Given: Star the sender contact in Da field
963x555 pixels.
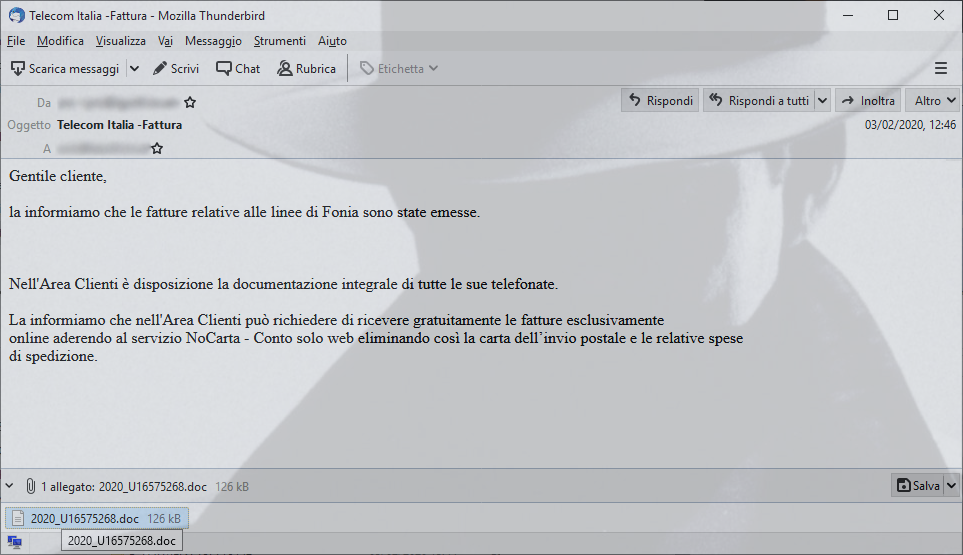Looking at the screenshot, I should pyautogui.click(x=190, y=103).
